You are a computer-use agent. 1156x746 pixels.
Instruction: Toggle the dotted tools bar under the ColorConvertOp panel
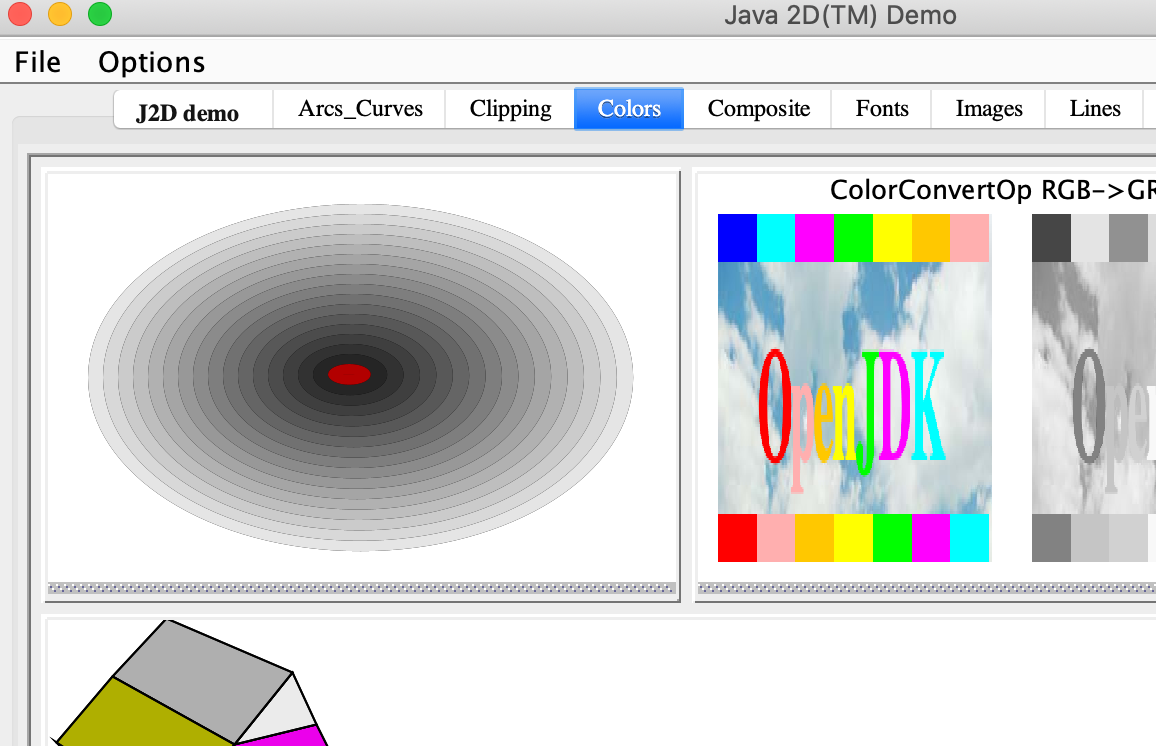click(926, 589)
